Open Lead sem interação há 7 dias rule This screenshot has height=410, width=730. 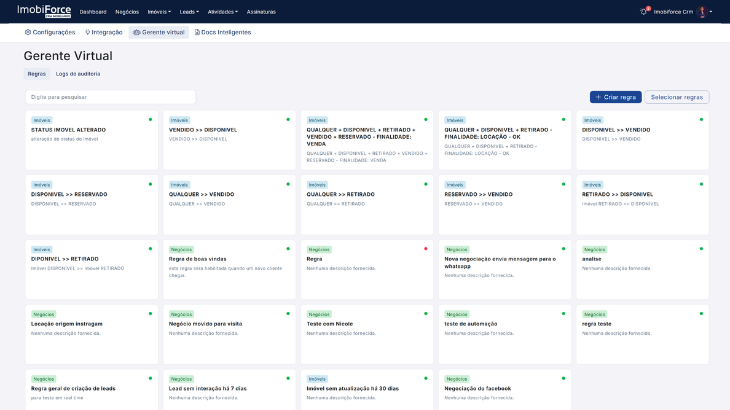pos(229,390)
